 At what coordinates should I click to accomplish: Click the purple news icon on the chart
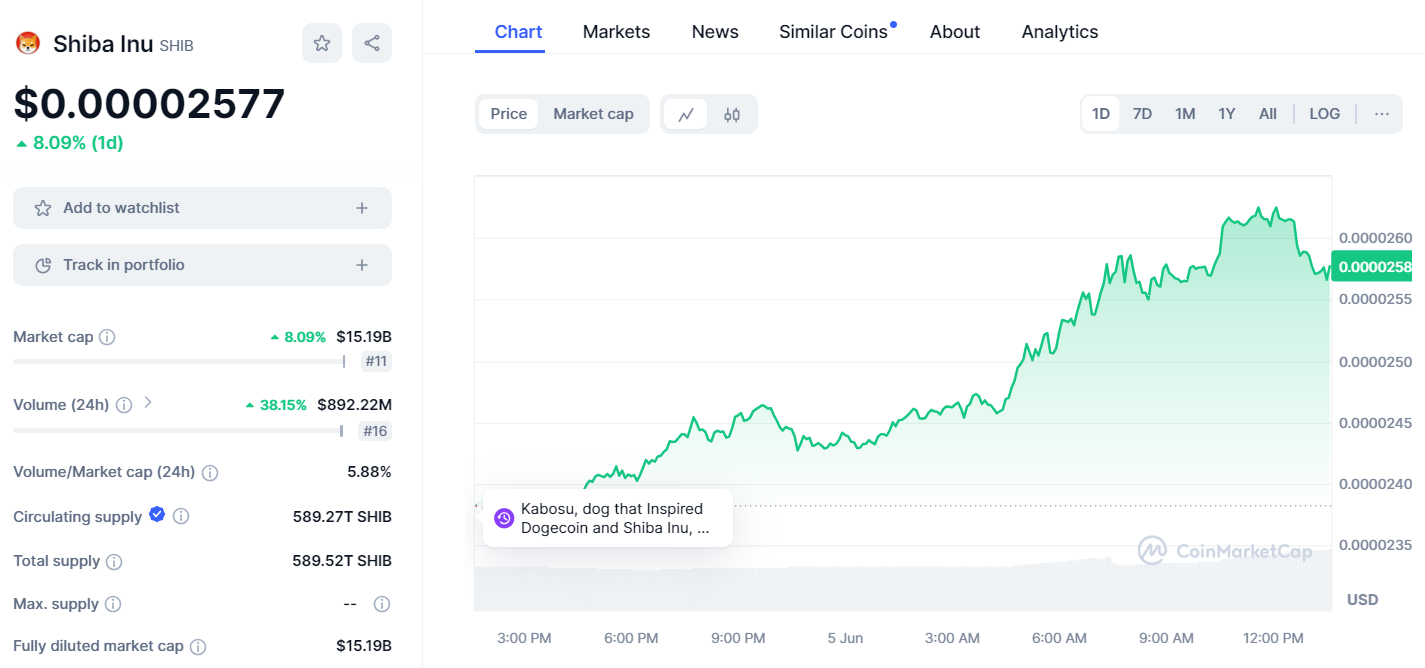click(x=504, y=518)
